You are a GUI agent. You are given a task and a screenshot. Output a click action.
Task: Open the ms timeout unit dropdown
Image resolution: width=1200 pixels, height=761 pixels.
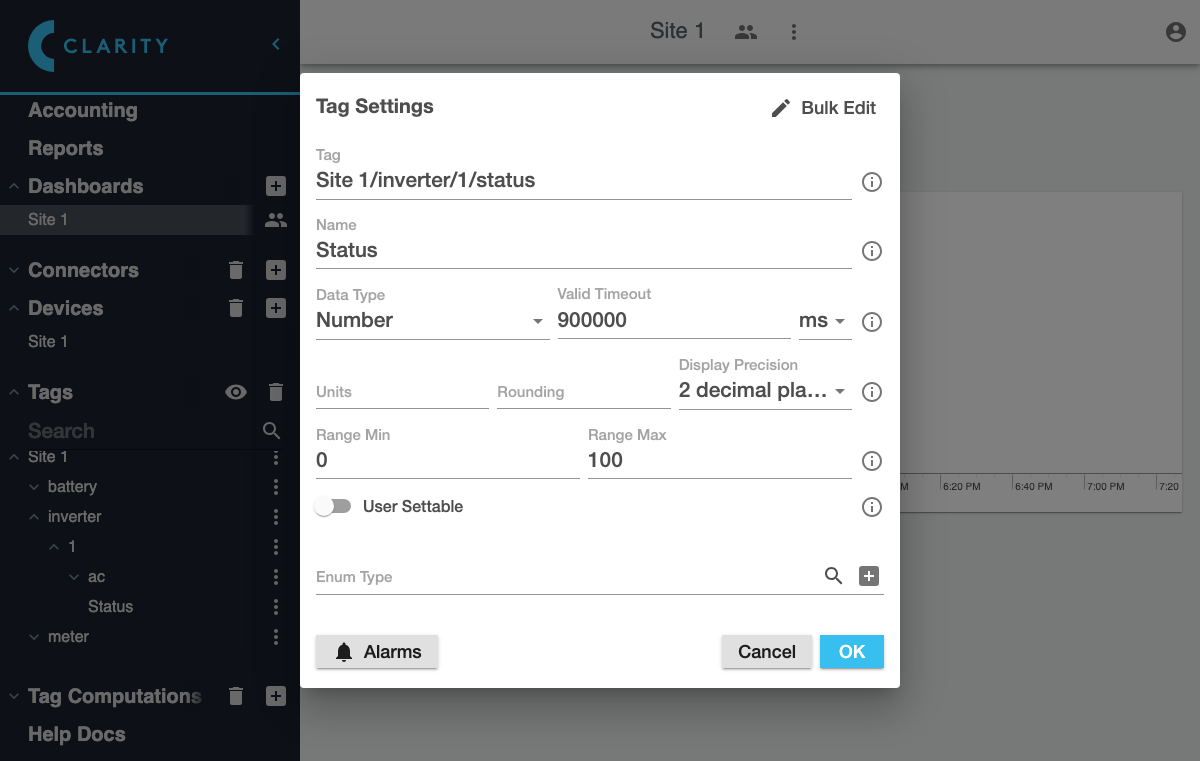pyautogui.click(x=824, y=321)
